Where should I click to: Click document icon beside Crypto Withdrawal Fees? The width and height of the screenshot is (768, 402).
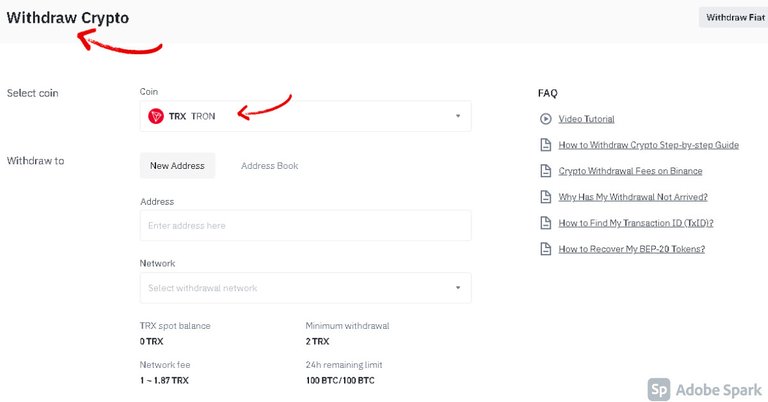[546, 171]
